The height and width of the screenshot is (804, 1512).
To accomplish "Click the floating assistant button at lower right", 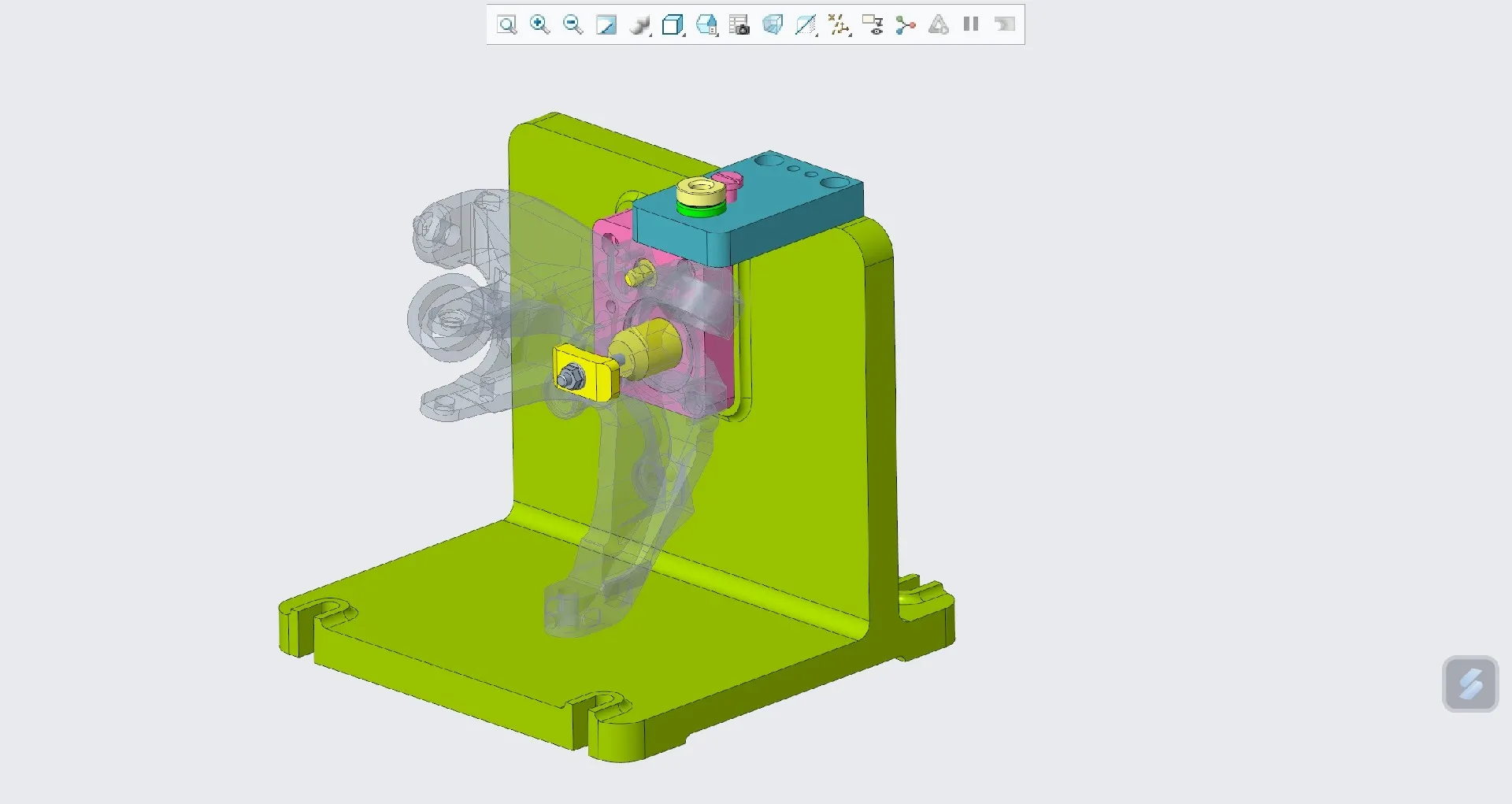I will click(1470, 684).
